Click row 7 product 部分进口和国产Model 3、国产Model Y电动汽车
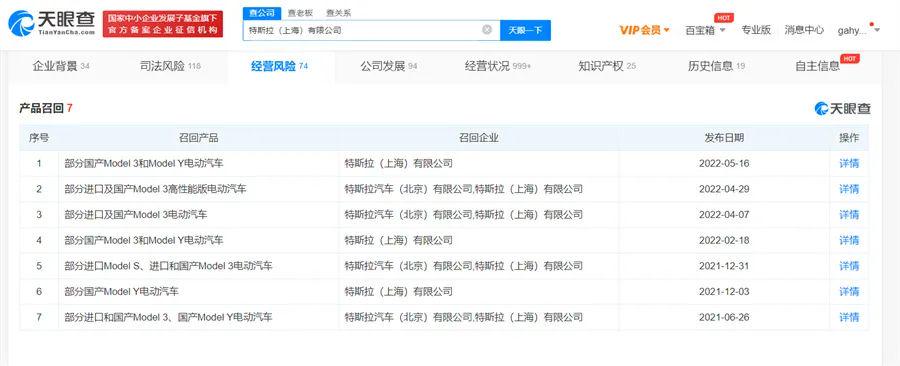 pos(168,317)
